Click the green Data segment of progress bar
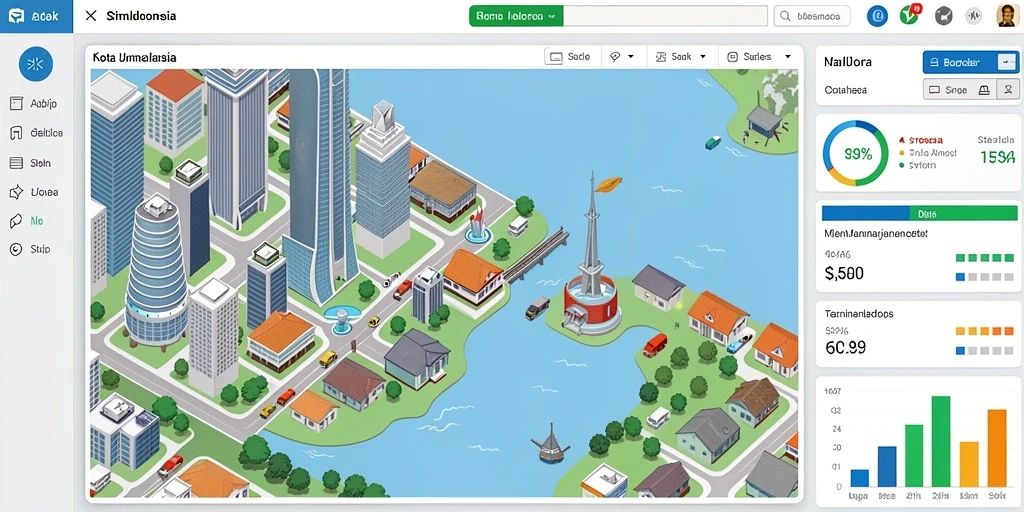Image resolution: width=1024 pixels, height=512 pixels. pyautogui.click(x=963, y=213)
